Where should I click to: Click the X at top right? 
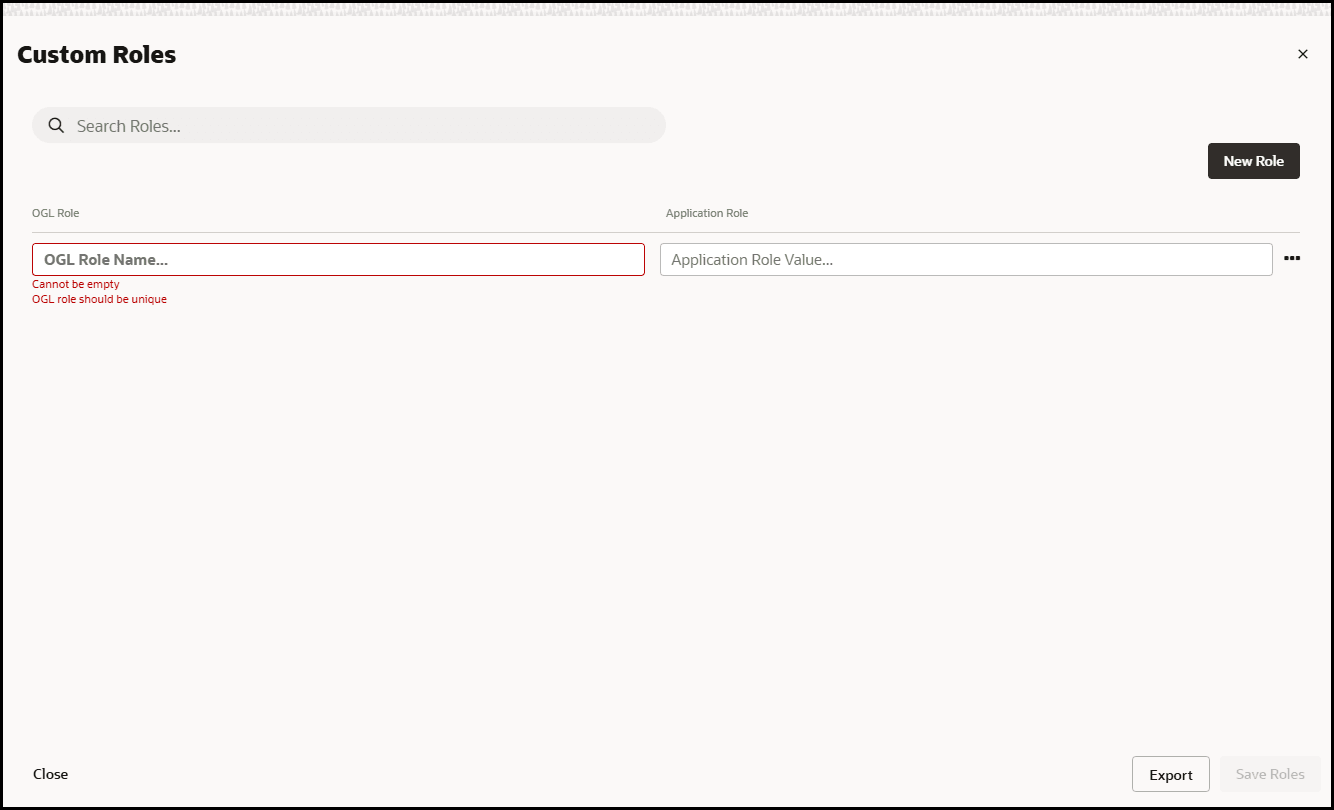point(1303,53)
